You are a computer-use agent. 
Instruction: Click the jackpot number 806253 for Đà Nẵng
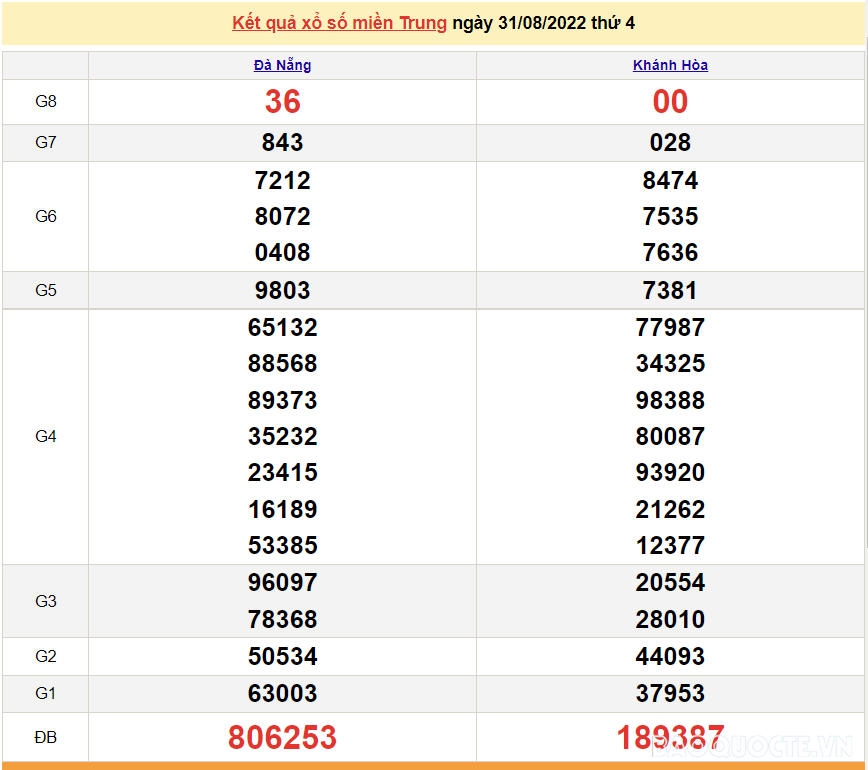282,737
